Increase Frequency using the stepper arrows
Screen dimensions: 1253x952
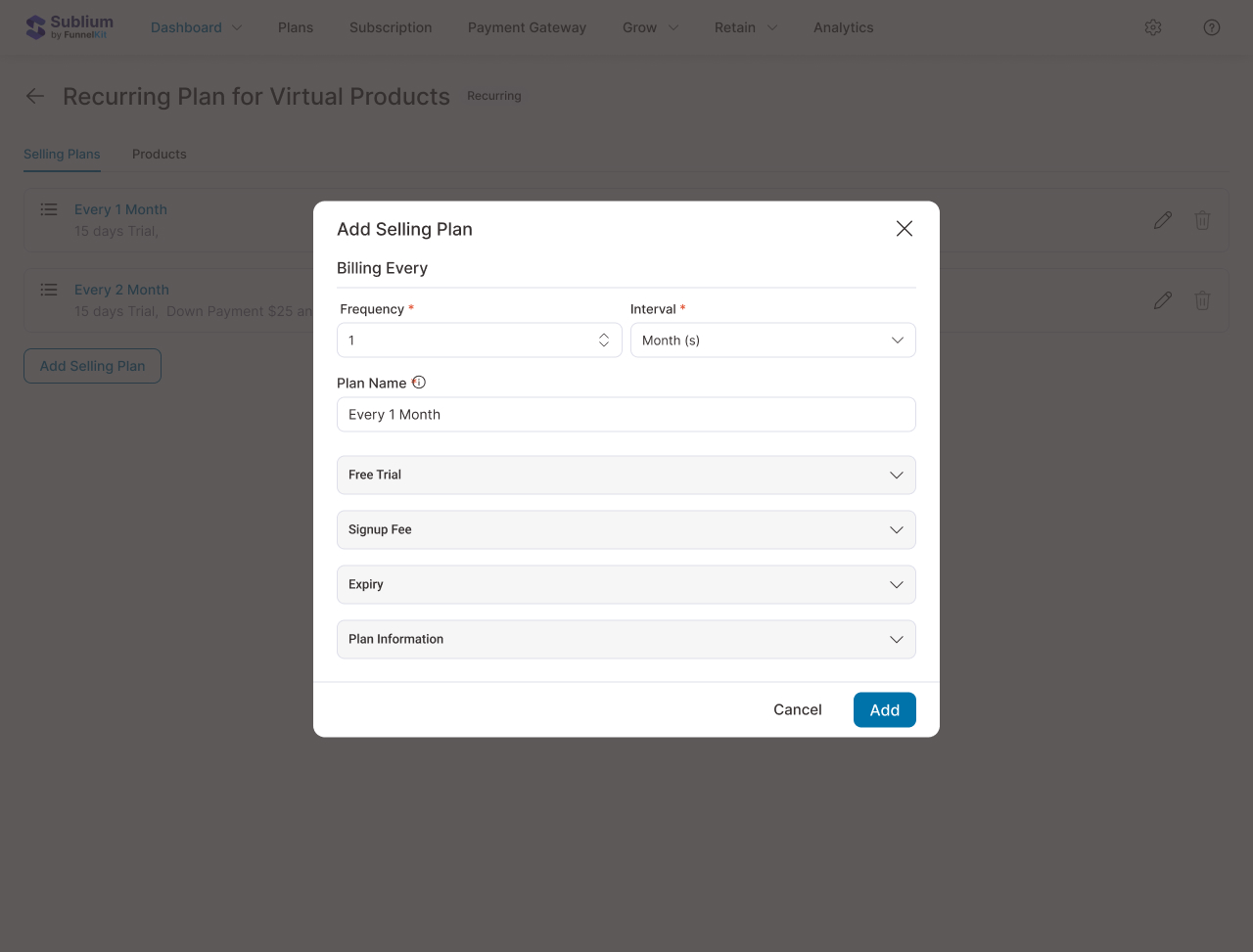(x=604, y=336)
